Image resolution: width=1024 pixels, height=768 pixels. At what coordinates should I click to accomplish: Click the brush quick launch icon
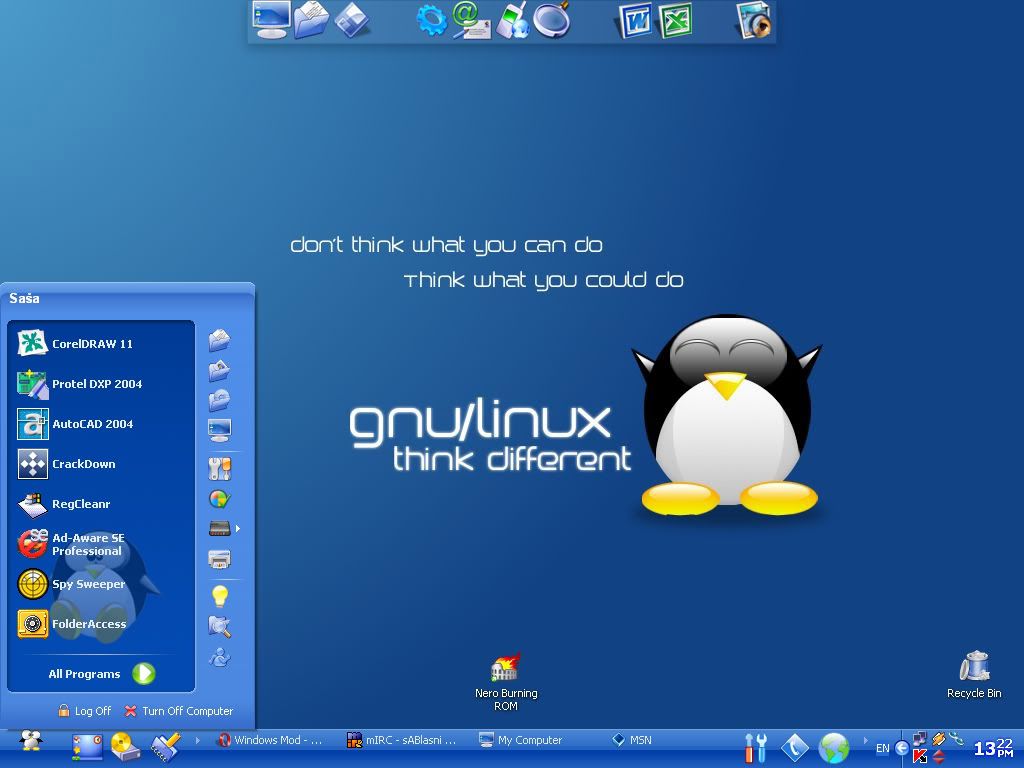165,746
